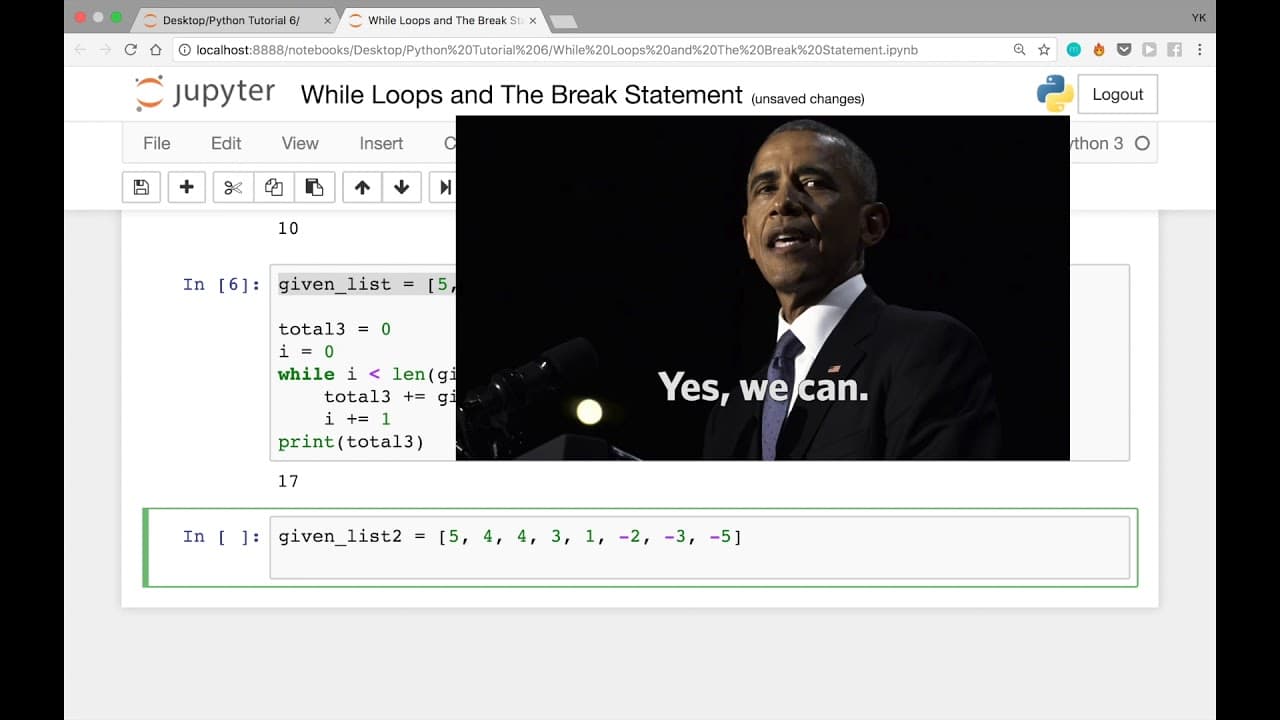Open the browser home page icon
This screenshot has width=1280, height=720.
(156, 49)
